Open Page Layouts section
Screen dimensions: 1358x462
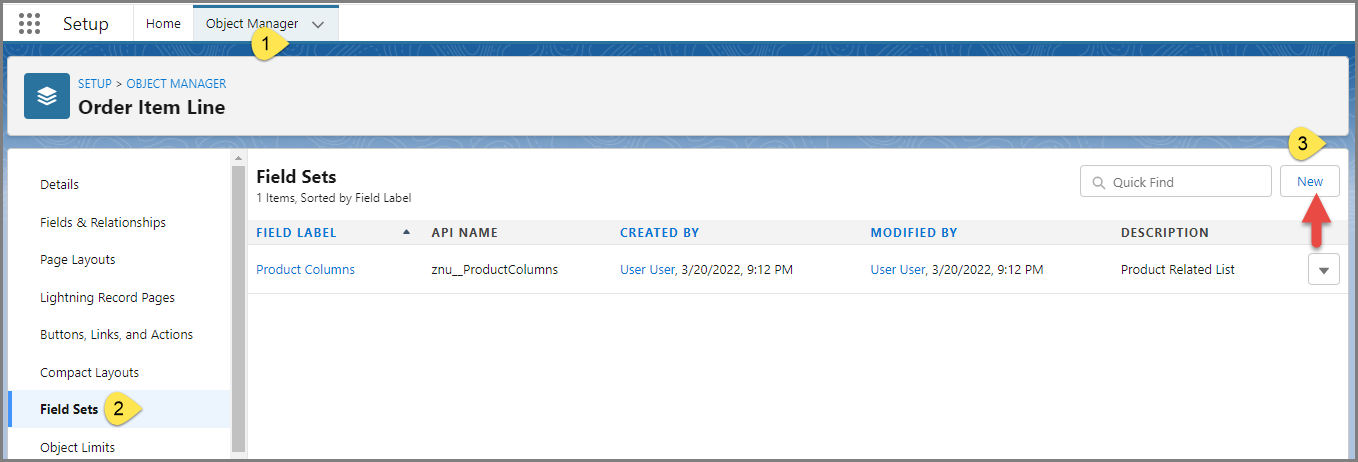tap(78, 260)
